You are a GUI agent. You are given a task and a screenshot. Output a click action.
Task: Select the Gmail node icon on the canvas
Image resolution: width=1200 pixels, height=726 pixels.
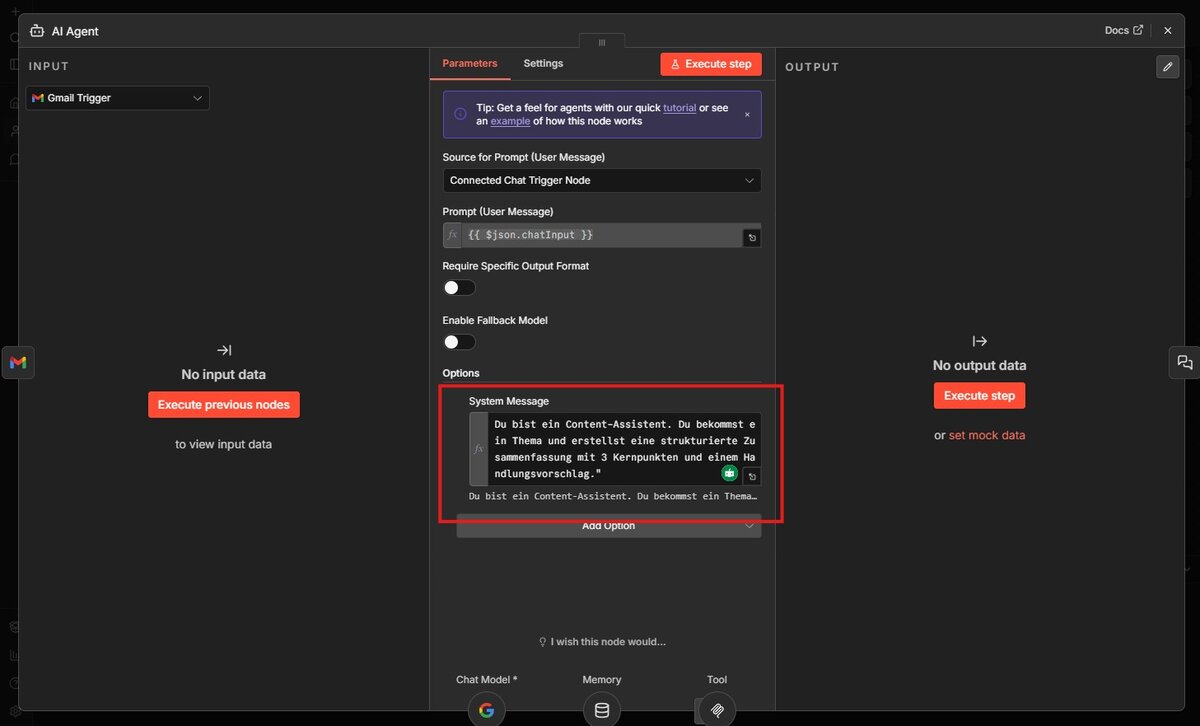click(x=18, y=362)
